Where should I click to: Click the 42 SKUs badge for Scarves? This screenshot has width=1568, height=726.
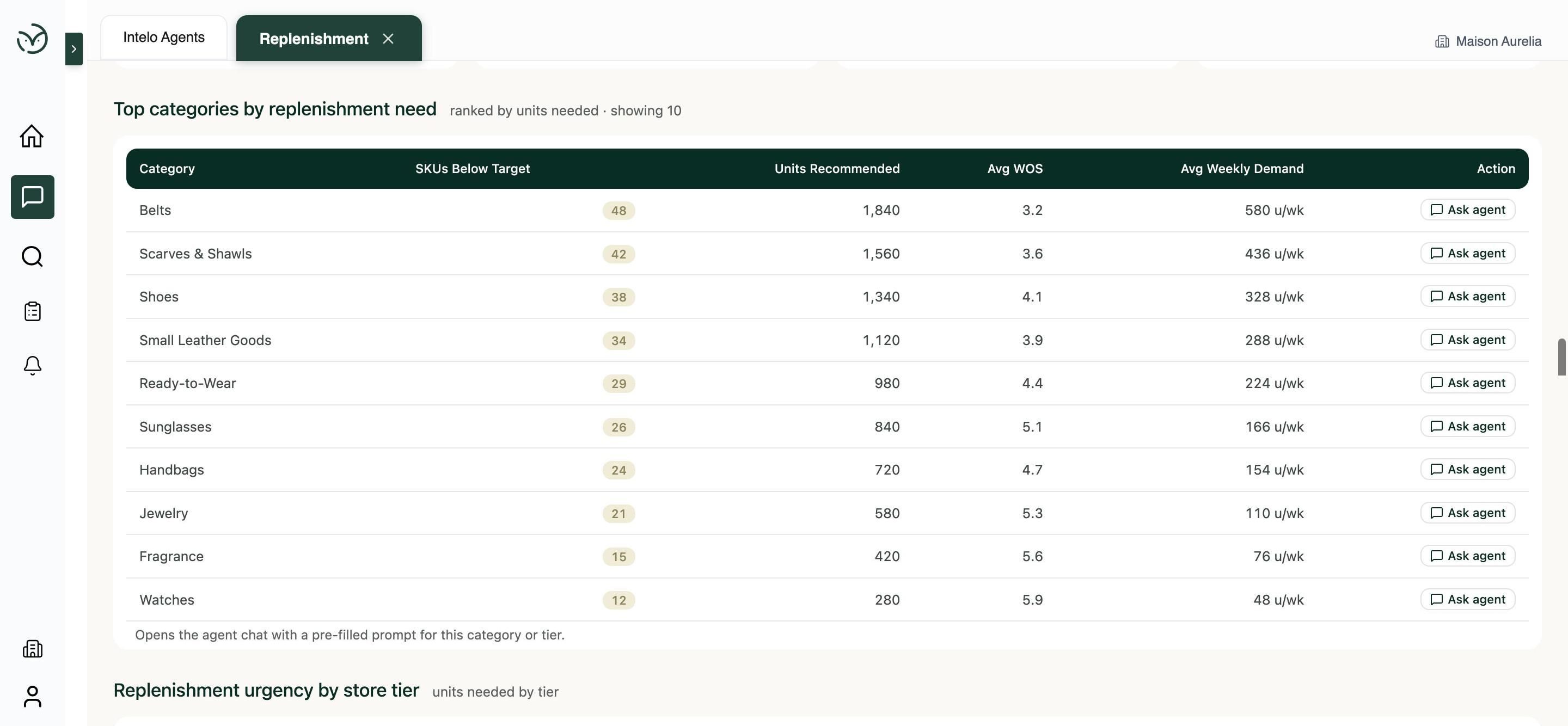coord(618,254)
